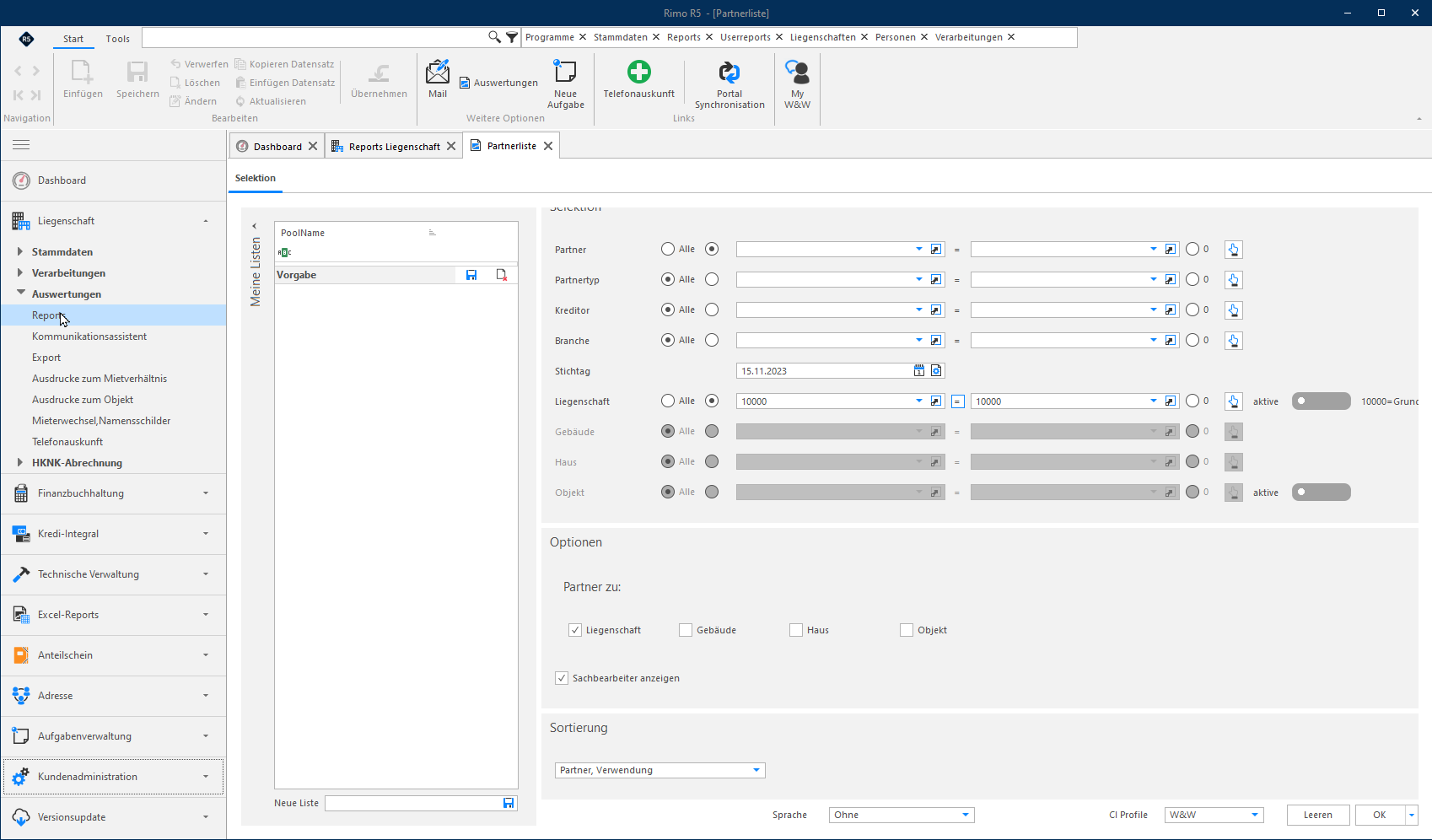Open My W&W link icon
This screenshot has height=840, width=1432.
[x=797, y=73]
